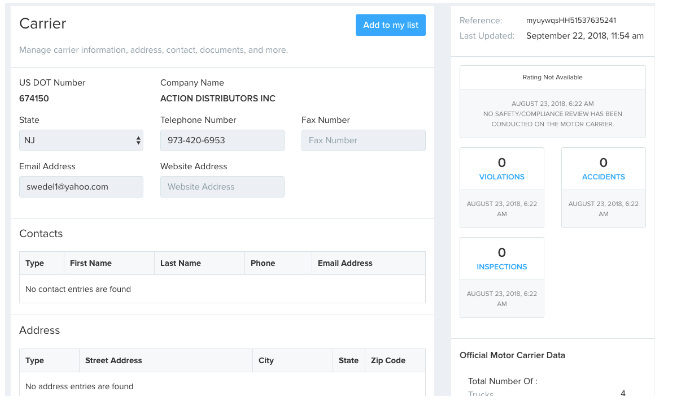The height and width of the screenshot is (403, 674).
Task: Click the Fax Number input field
Action: tap(363, 141)
